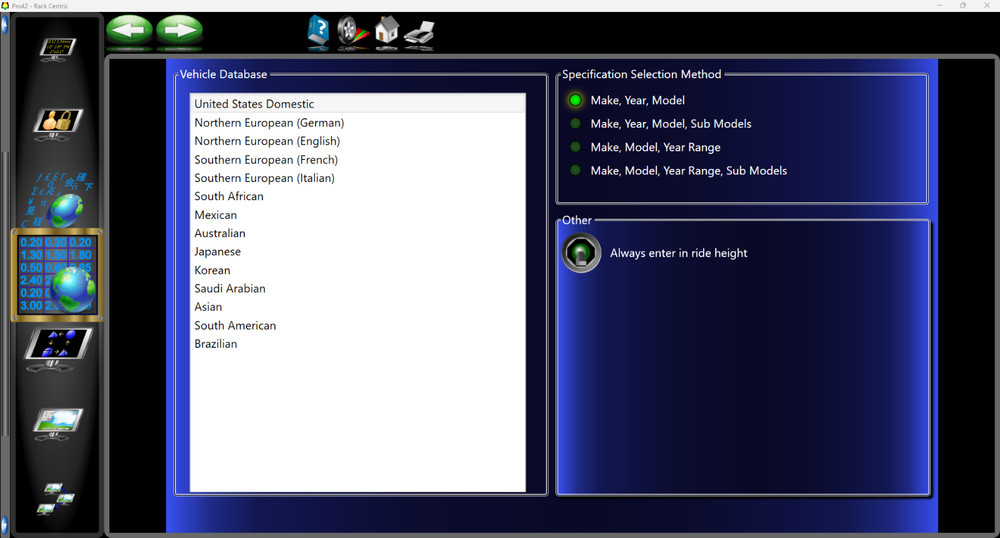Viewport: 1000px width, 538px height.
Task: Select the globe with language characters icon
Action: 60,199
